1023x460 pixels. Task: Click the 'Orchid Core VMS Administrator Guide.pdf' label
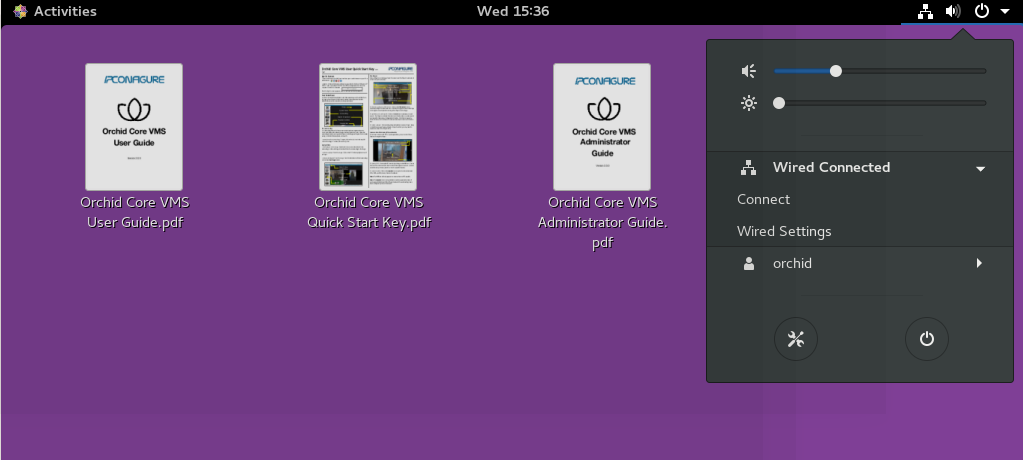pyautogui.click(x=603, y=222)
